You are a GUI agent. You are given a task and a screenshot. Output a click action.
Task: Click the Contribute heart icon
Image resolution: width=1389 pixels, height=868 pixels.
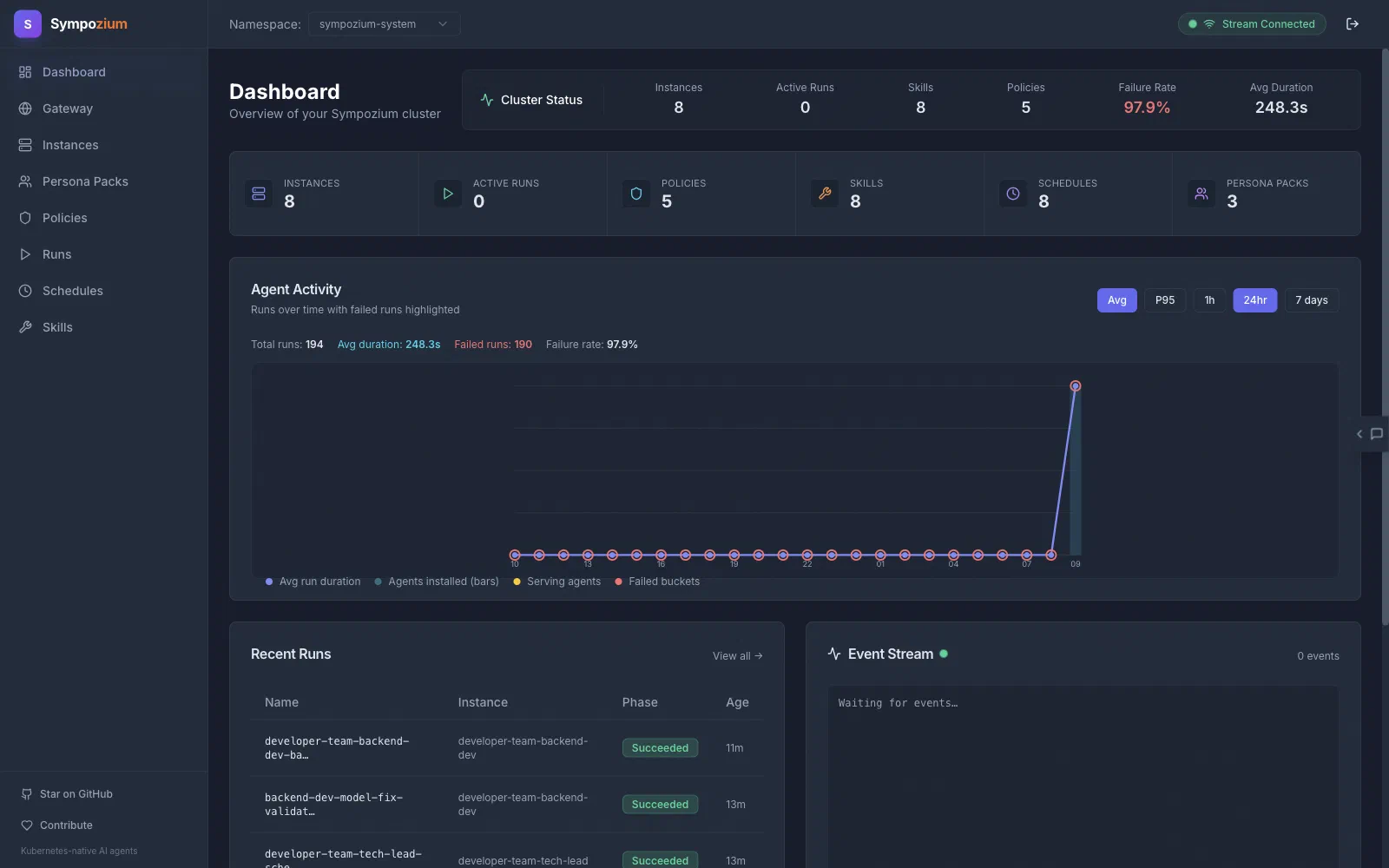(x=26, y=825)
